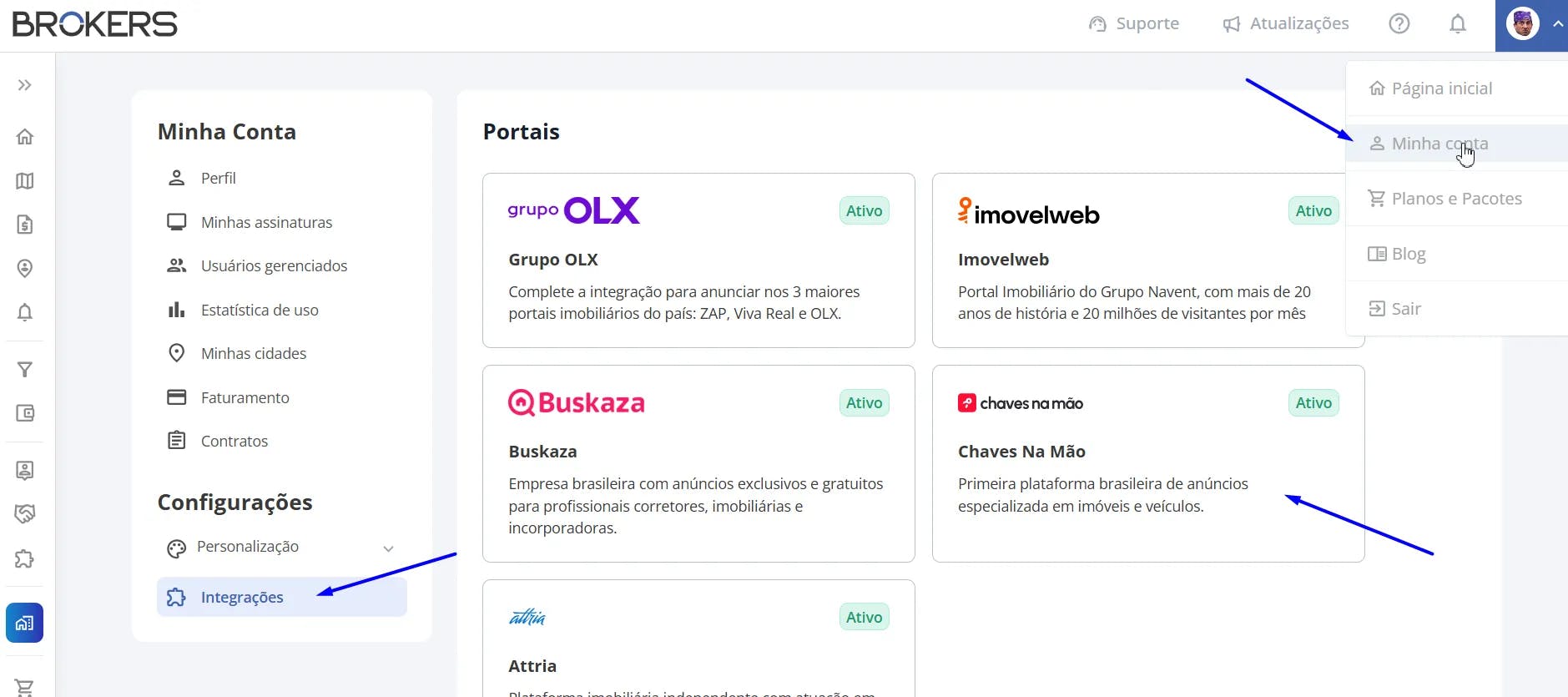The height and width of the screenshot is (697, 1568).
Task: Open the Faturamento section
Action: click(245, 397)
